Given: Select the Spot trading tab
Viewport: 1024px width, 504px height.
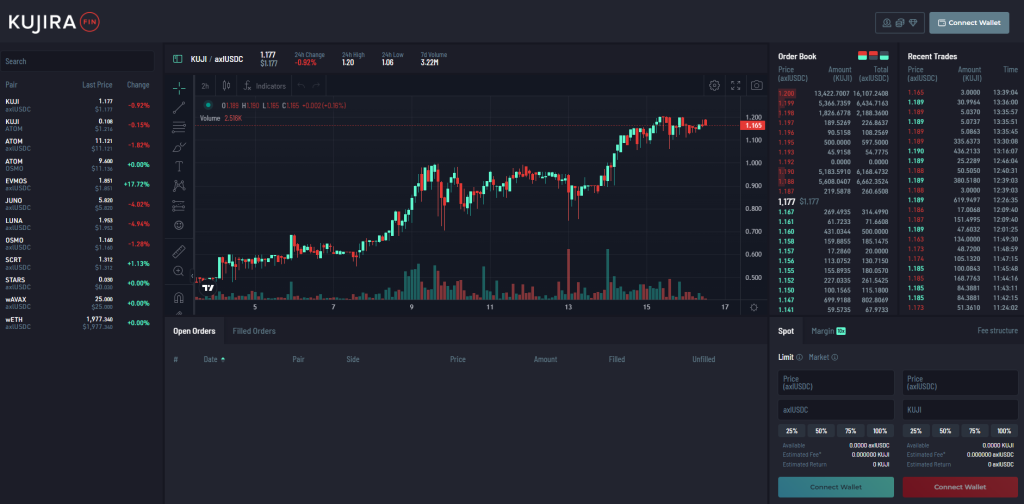Looking at the screenshot, I should pos(786,331).
